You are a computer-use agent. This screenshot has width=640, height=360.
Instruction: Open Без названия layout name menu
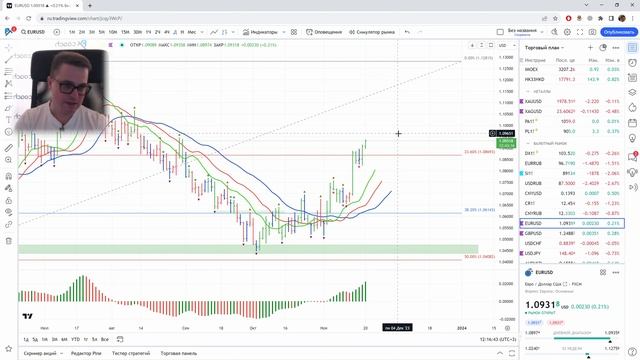522,32
